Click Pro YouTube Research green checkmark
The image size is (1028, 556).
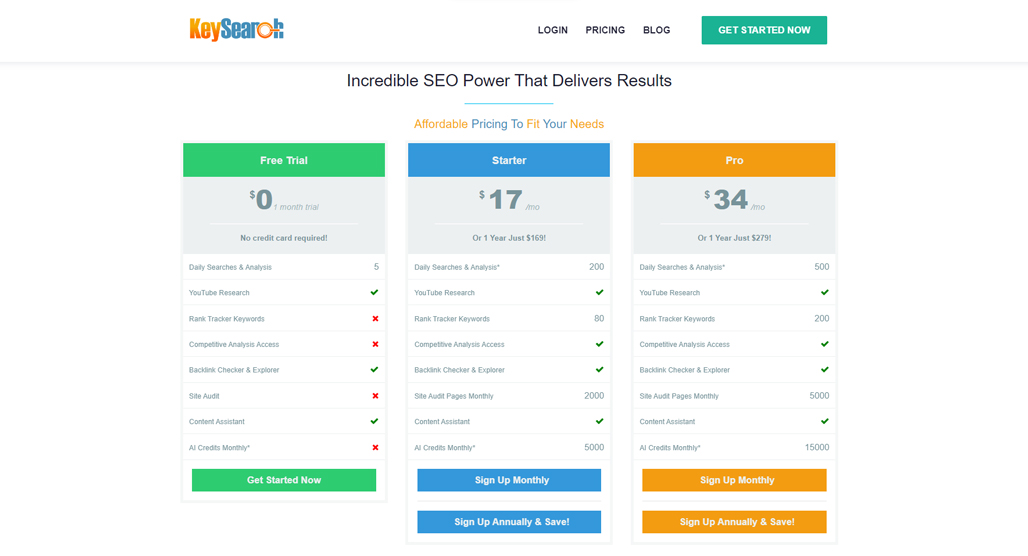(825, 292)
